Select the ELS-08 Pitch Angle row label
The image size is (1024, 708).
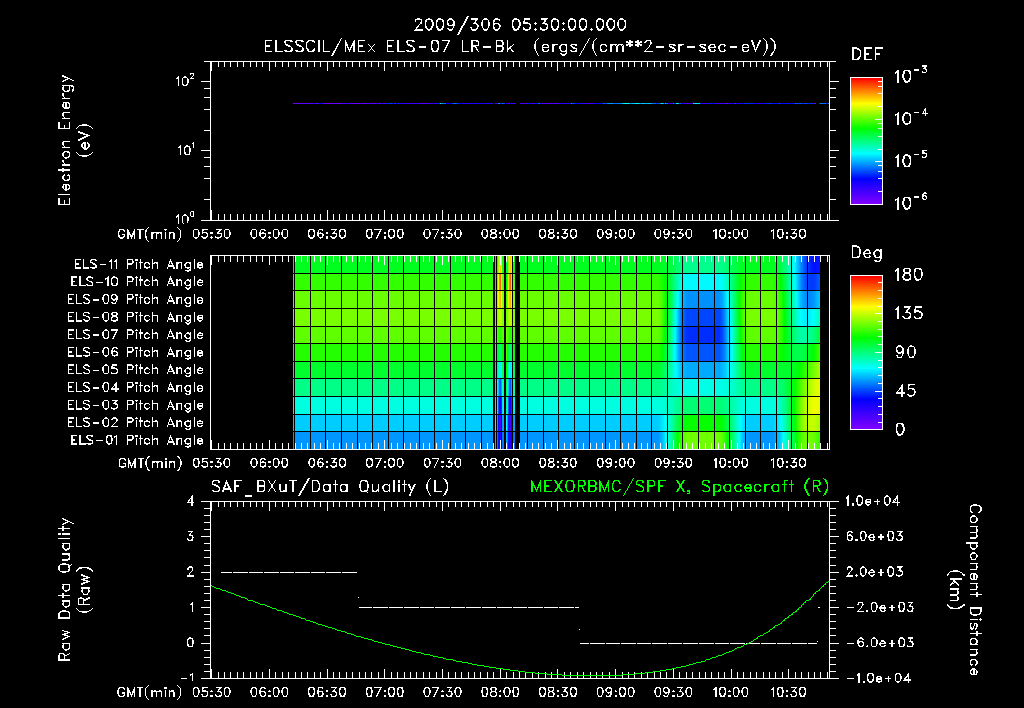click(x=135, y=317)
